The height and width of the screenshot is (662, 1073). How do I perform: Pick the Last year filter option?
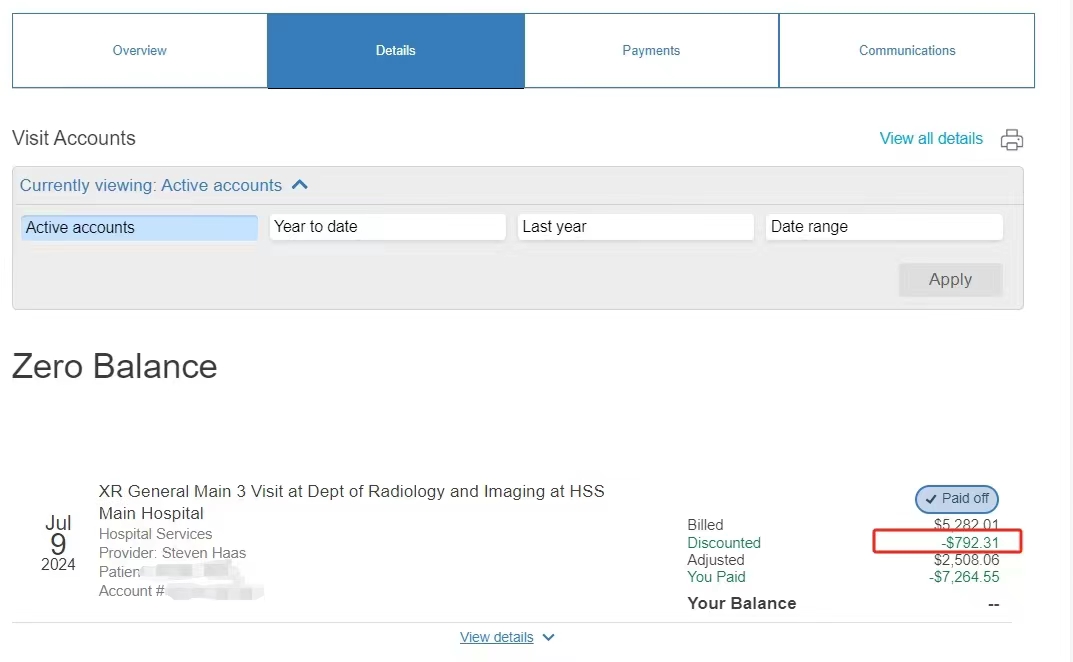pos(635,227)
